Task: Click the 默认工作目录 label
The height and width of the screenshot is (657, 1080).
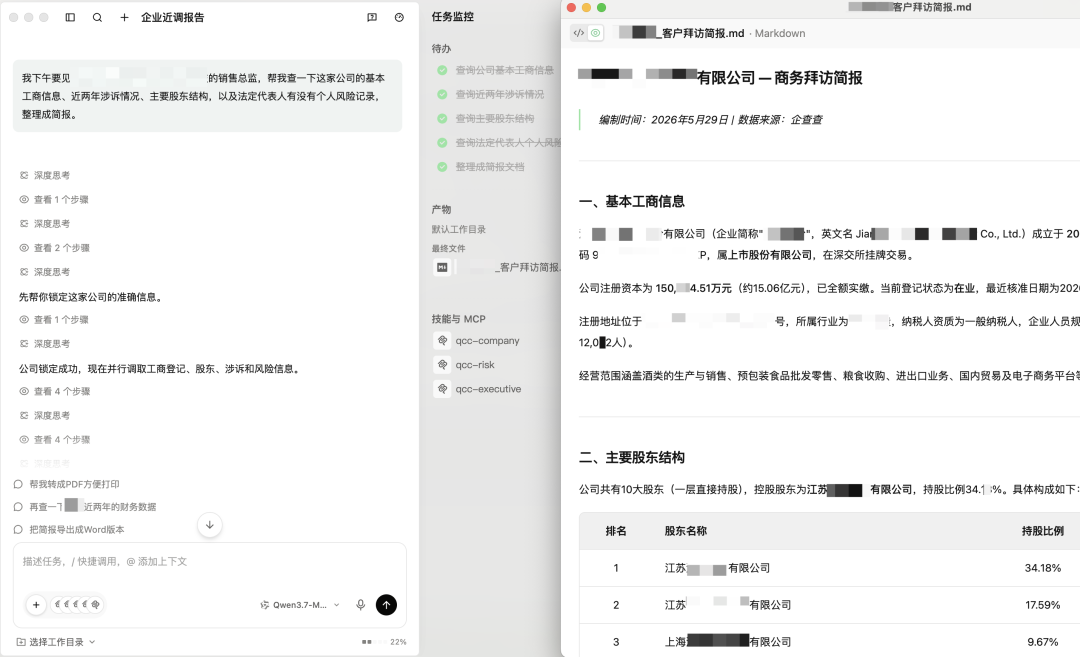Action: (459, 229)
